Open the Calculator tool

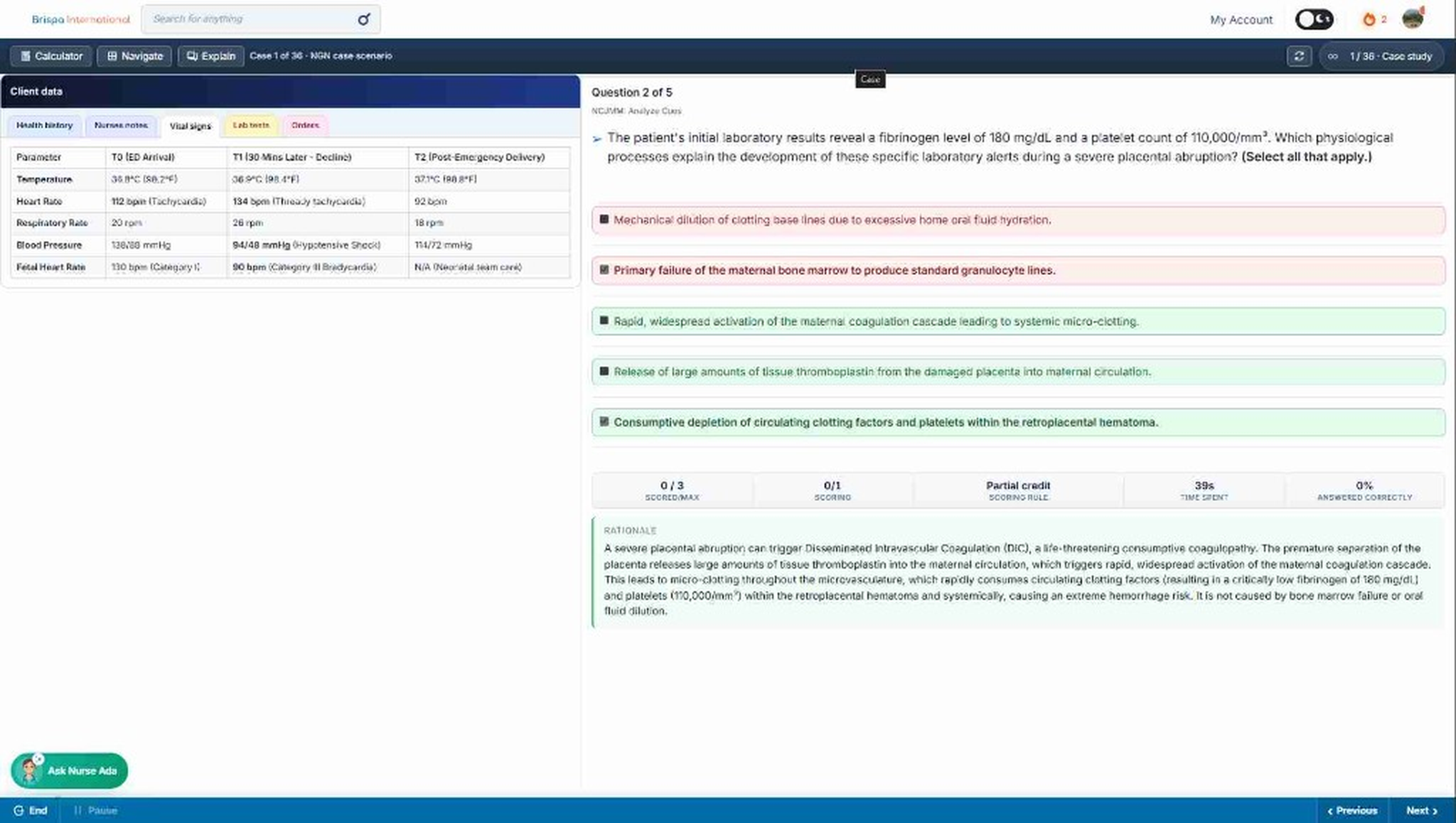click(x=51, y=56)
